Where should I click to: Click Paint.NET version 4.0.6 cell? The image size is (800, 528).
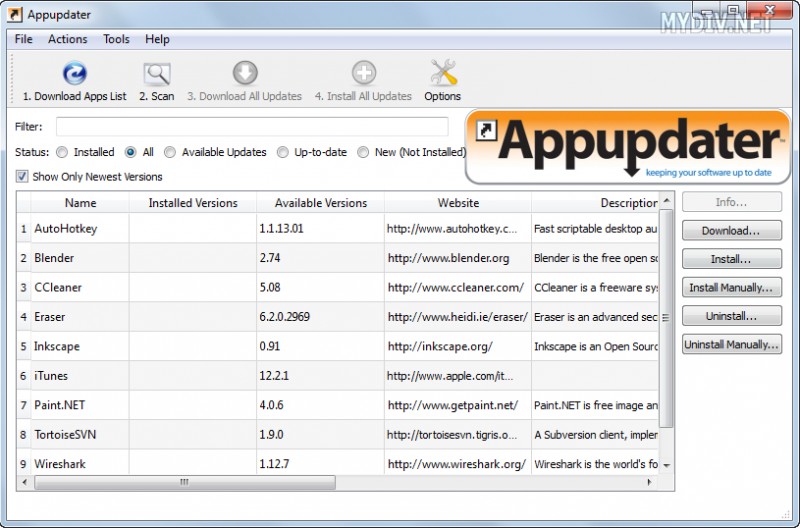[x=320, y=405]
